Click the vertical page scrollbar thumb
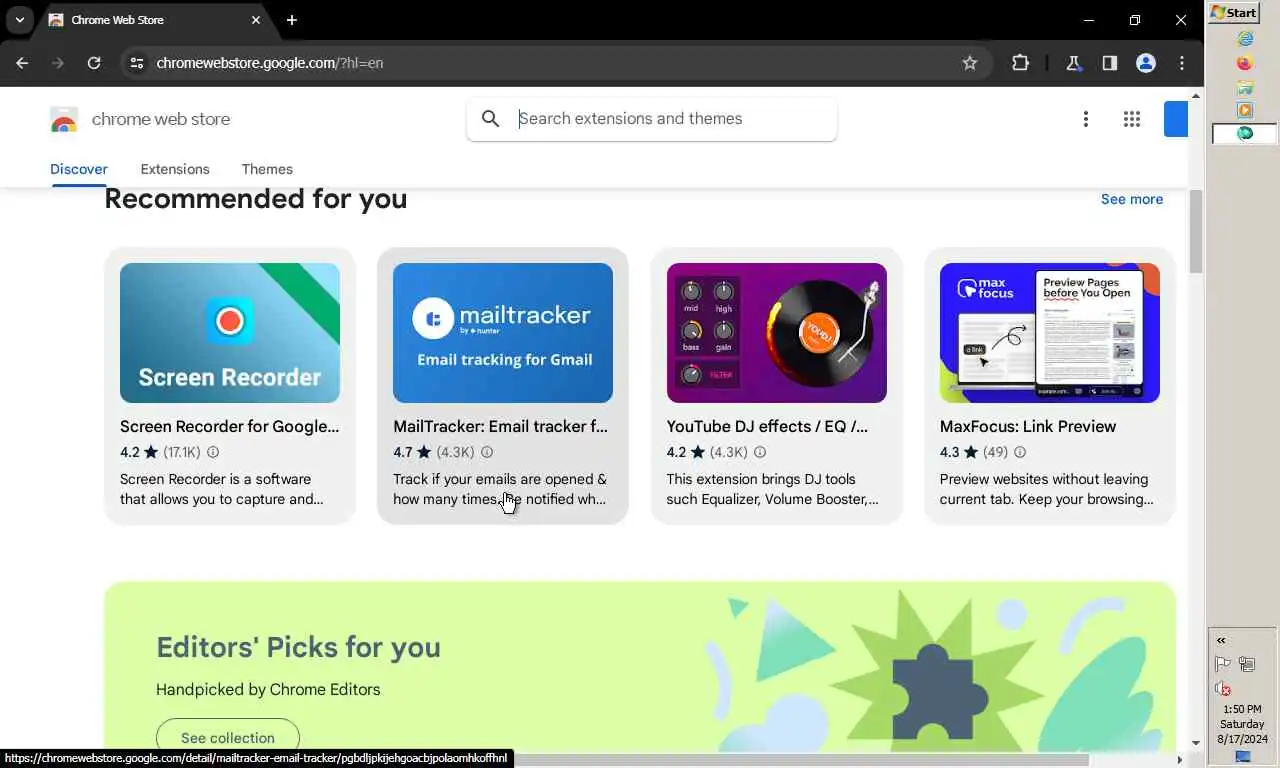Image resolution: width=1280 pixels, height=768 pixels. click(1196, 230)
